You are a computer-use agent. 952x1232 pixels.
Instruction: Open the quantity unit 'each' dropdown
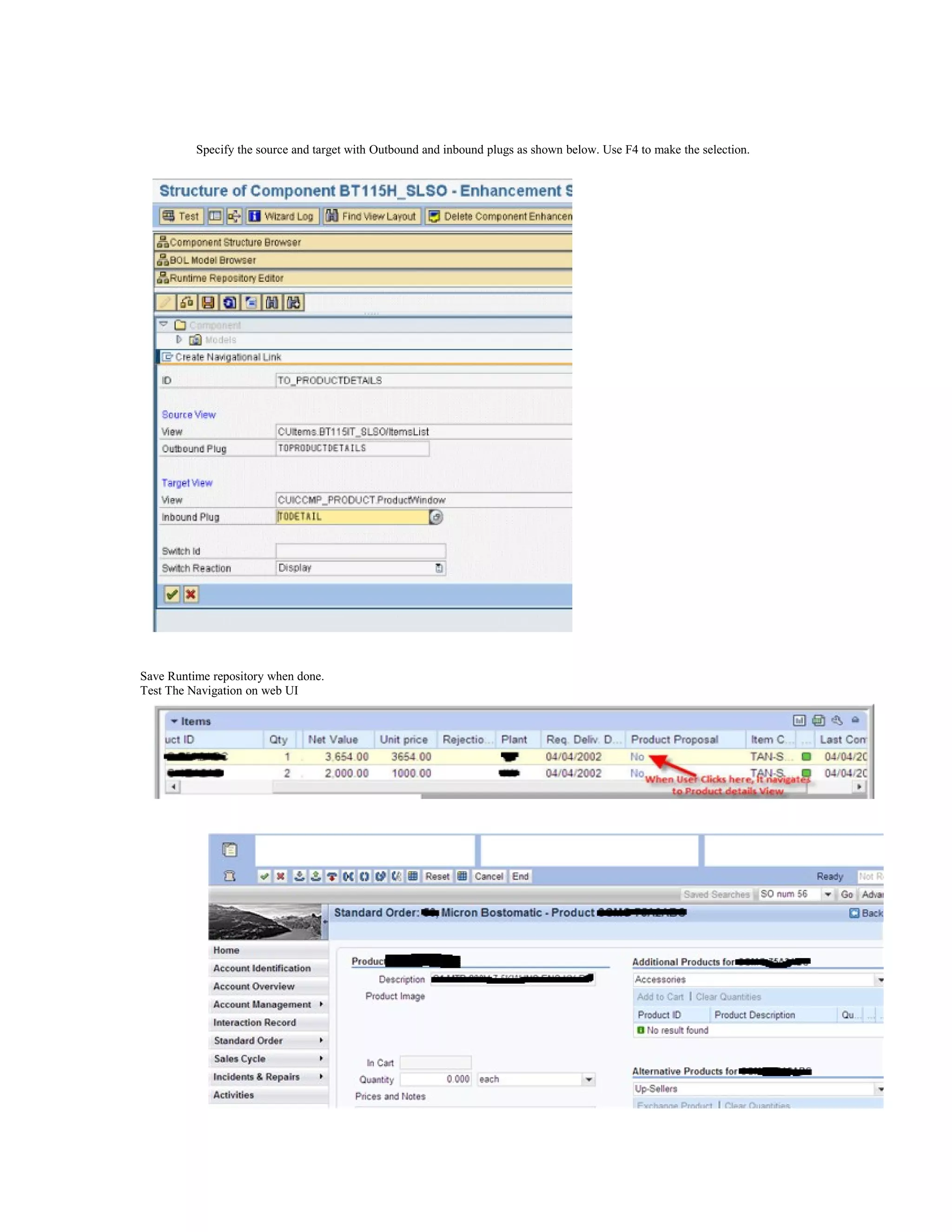(x=588, y=1079)
